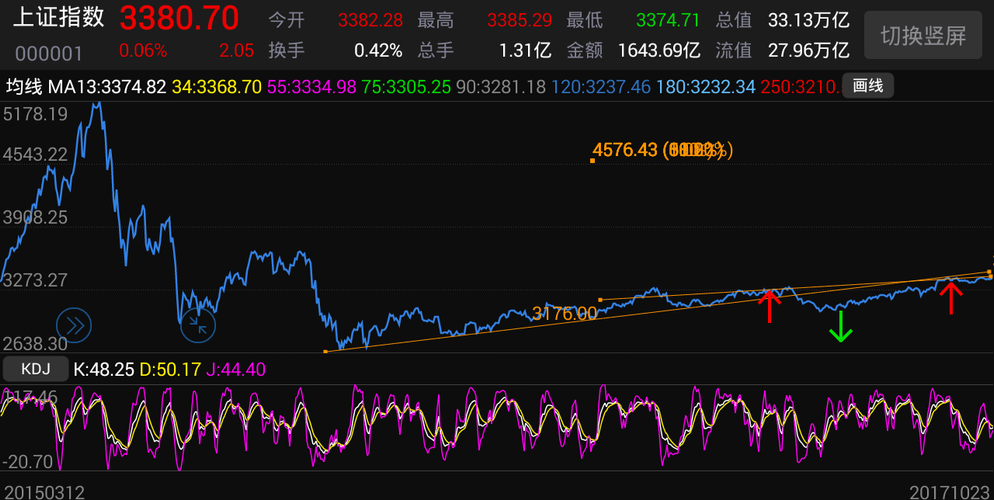Switch to portrait with 切换竖屏 button
The height and width of the screenshot is (500, 994).
coord(923,35)
